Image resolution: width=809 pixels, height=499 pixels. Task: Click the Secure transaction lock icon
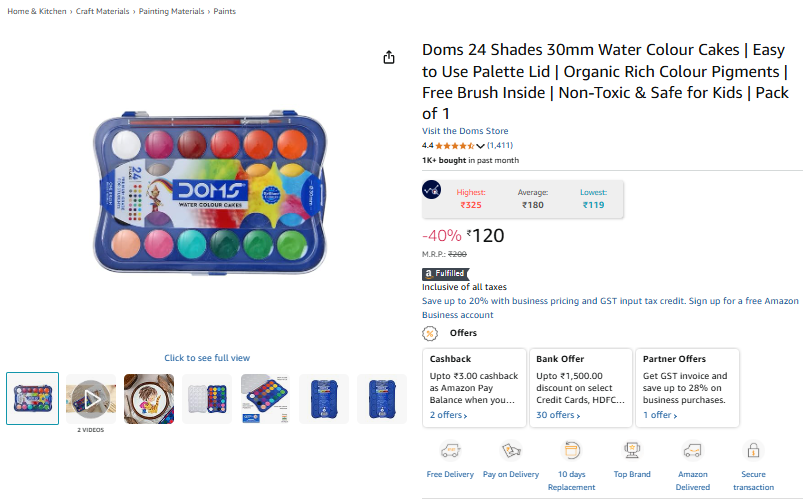753,450
